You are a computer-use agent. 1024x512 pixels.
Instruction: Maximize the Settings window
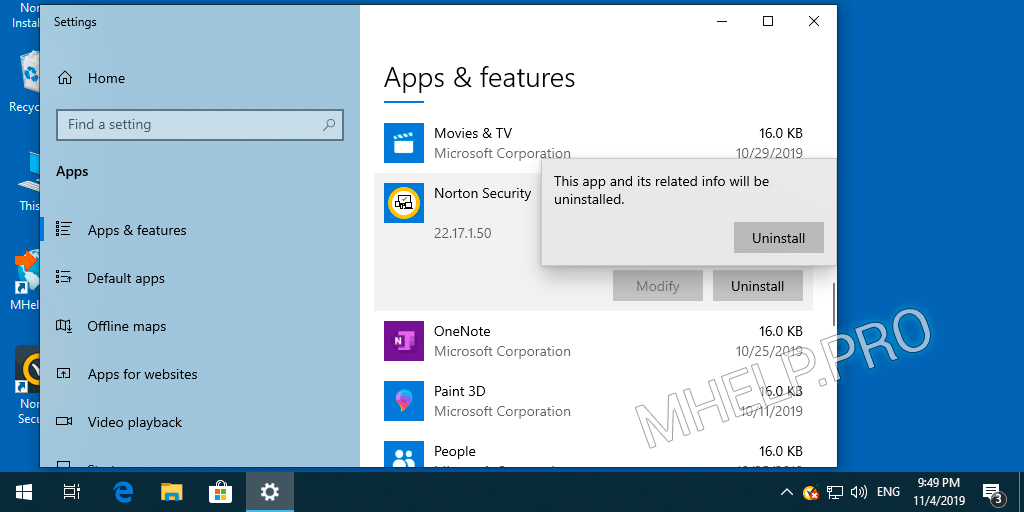pos(768,22)
